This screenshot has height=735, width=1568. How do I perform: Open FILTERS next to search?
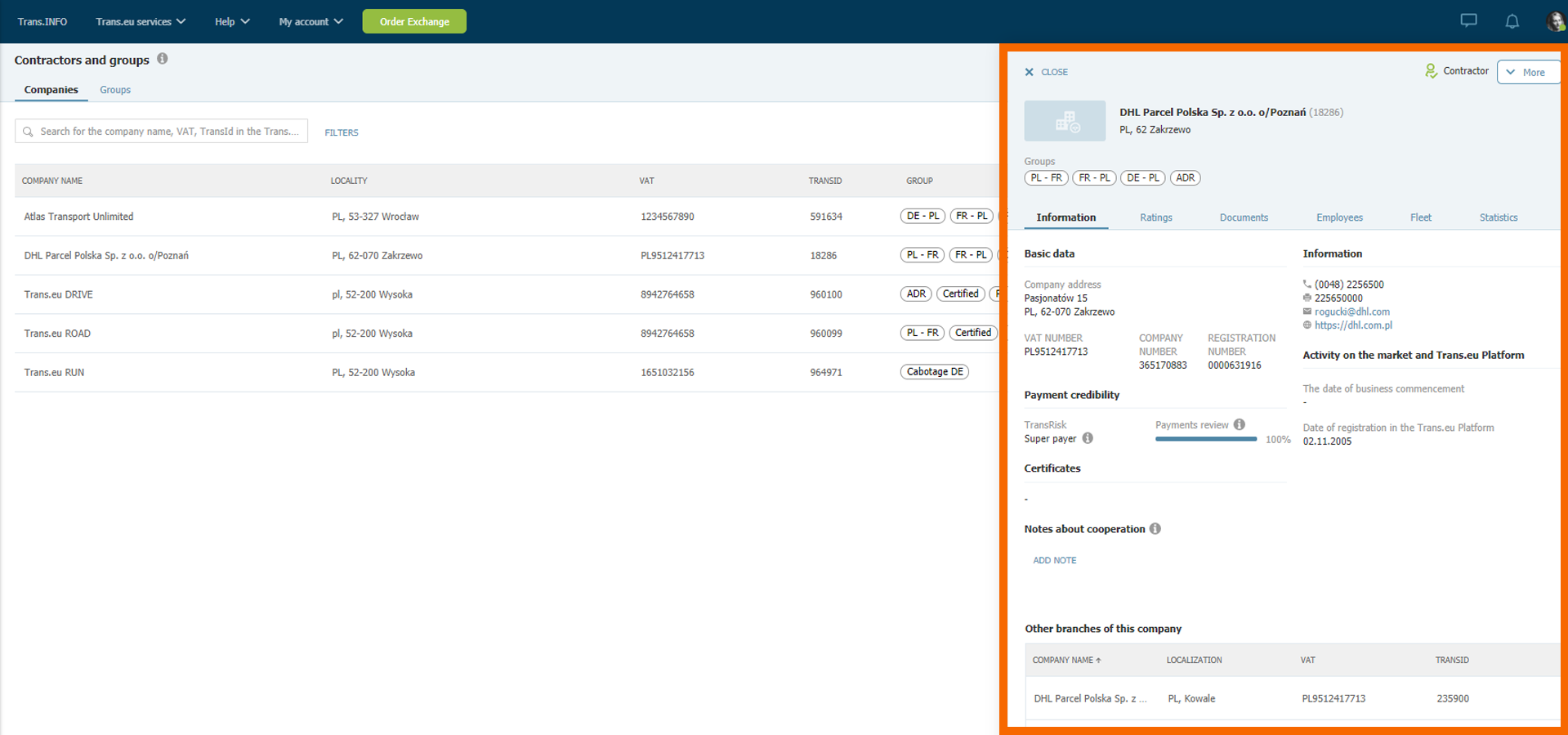tap(342, 132)
